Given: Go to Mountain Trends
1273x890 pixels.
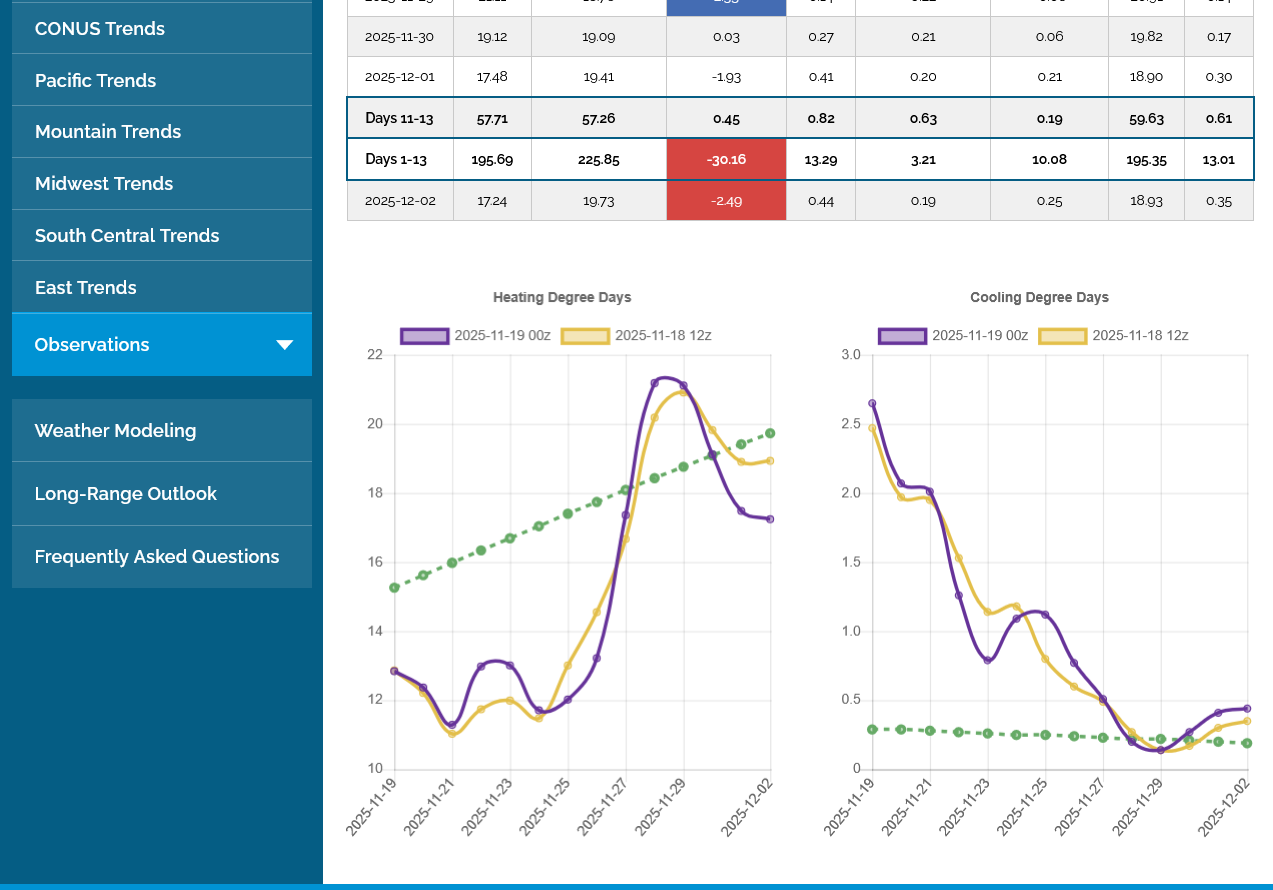Looking at the screenshot, I should [108, 132].
